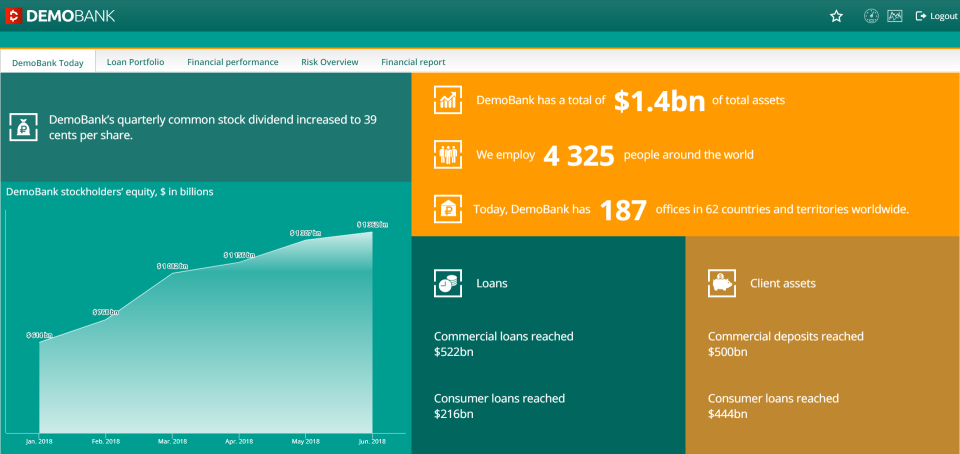The height and width of the screenshot is (454, 960).
Task: Click the Logout button
Action: pyautogui.click(x=936, y=17)
